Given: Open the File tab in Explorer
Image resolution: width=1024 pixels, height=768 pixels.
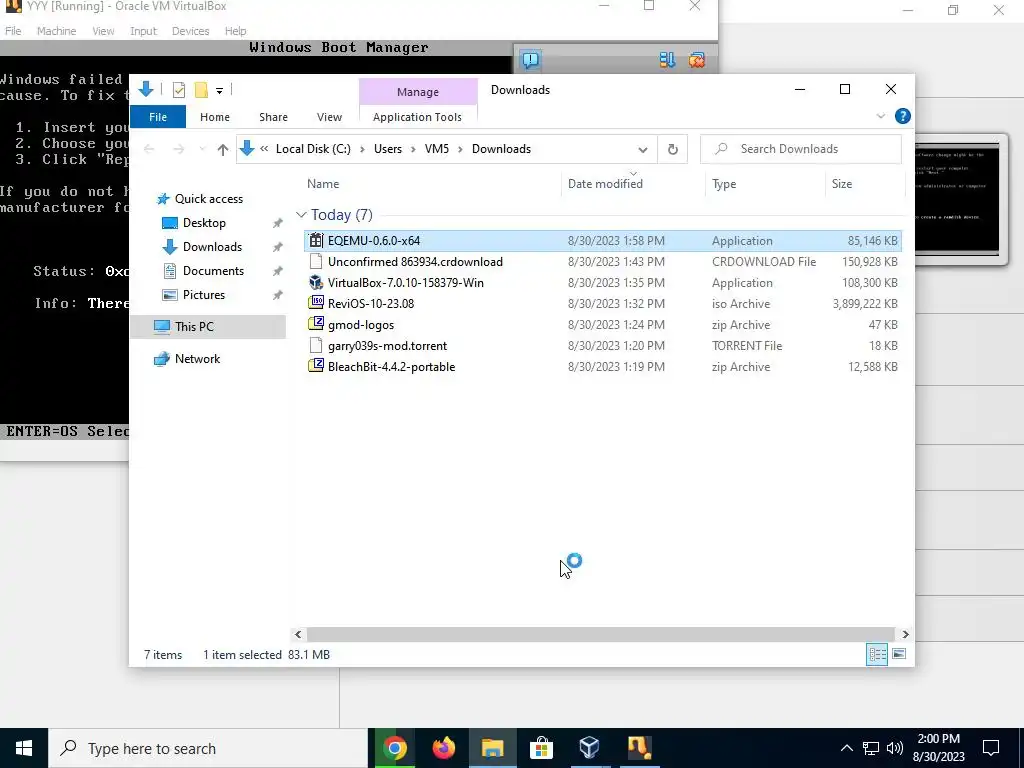Looking at the screenshot, I should [158, 117].
